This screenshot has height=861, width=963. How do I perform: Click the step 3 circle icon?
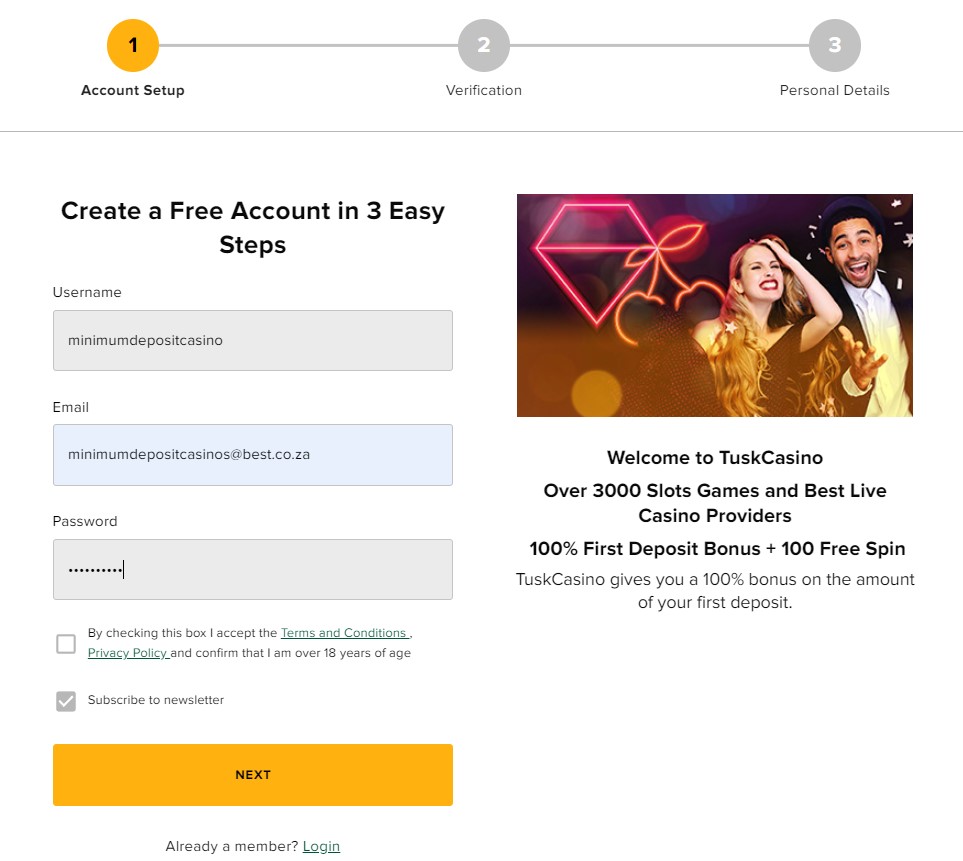point(835,45)
